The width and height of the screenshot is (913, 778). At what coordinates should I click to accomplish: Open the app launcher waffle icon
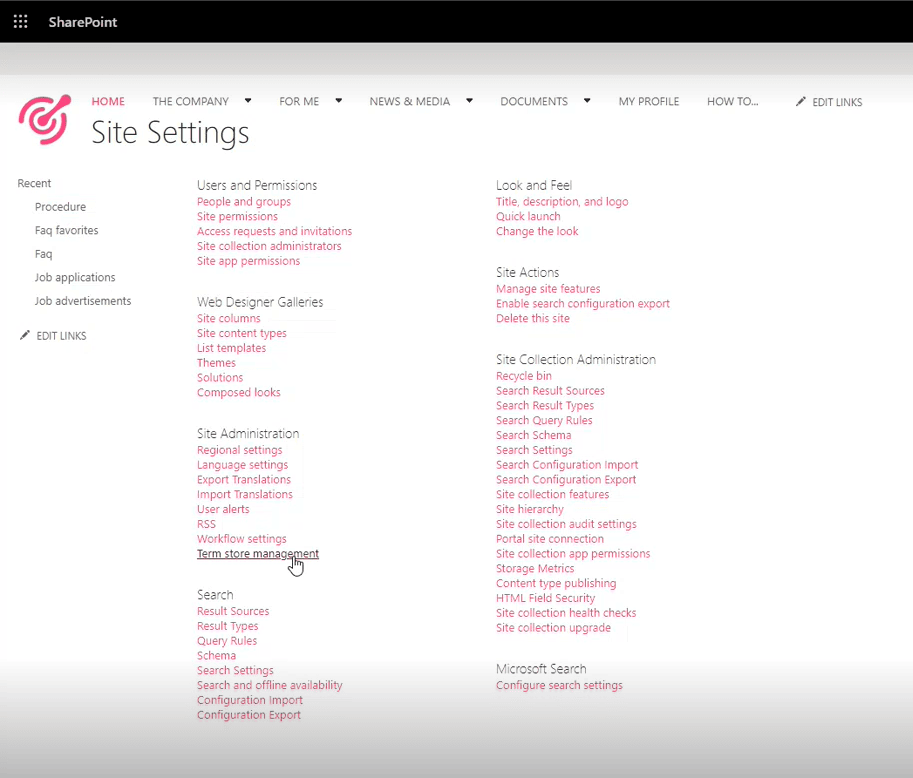pos(20,21)
